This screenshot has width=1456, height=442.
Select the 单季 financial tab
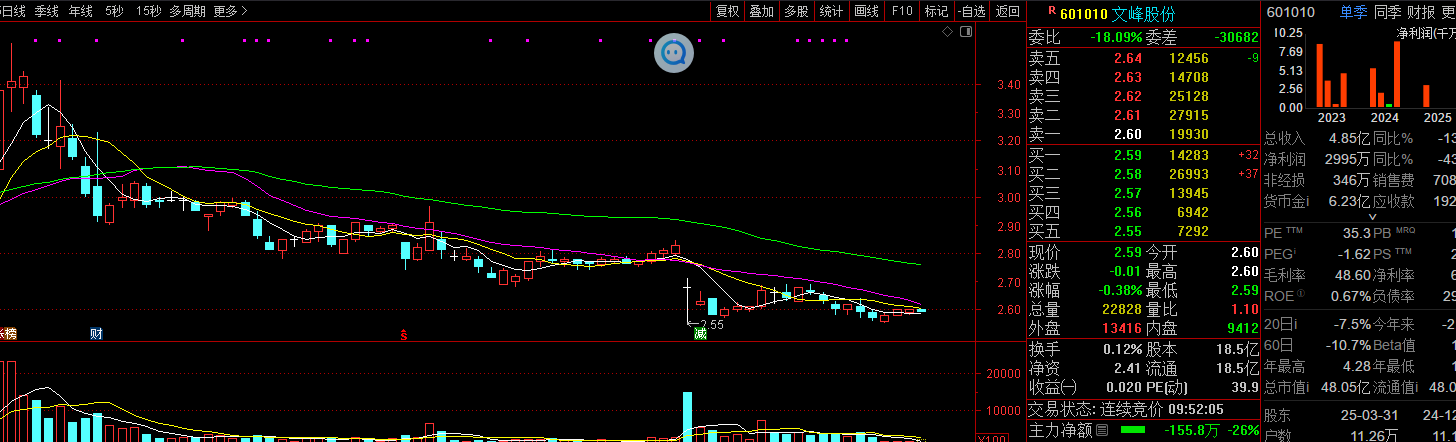coord(1353,12)
